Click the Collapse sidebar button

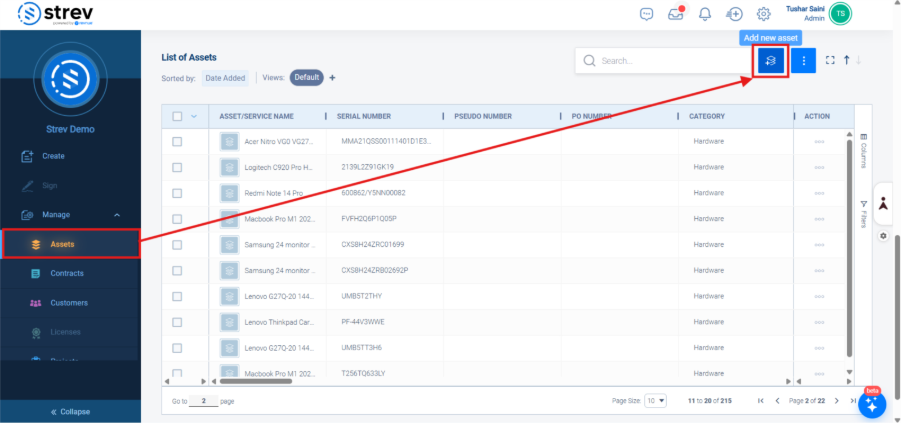pos(70,411)
